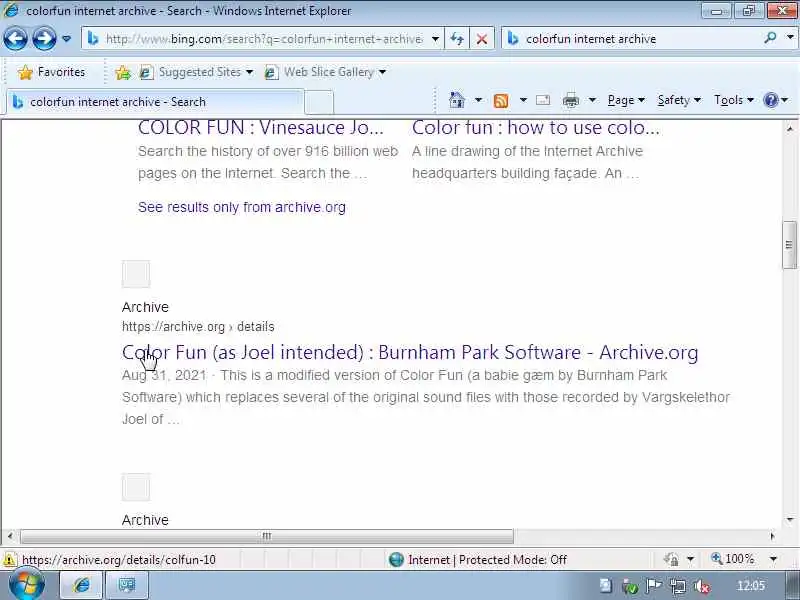Viewport: 800px width, 600px height.
Task: Click Internet Explorer taskbar icon
Action: (x=82, y=585)
